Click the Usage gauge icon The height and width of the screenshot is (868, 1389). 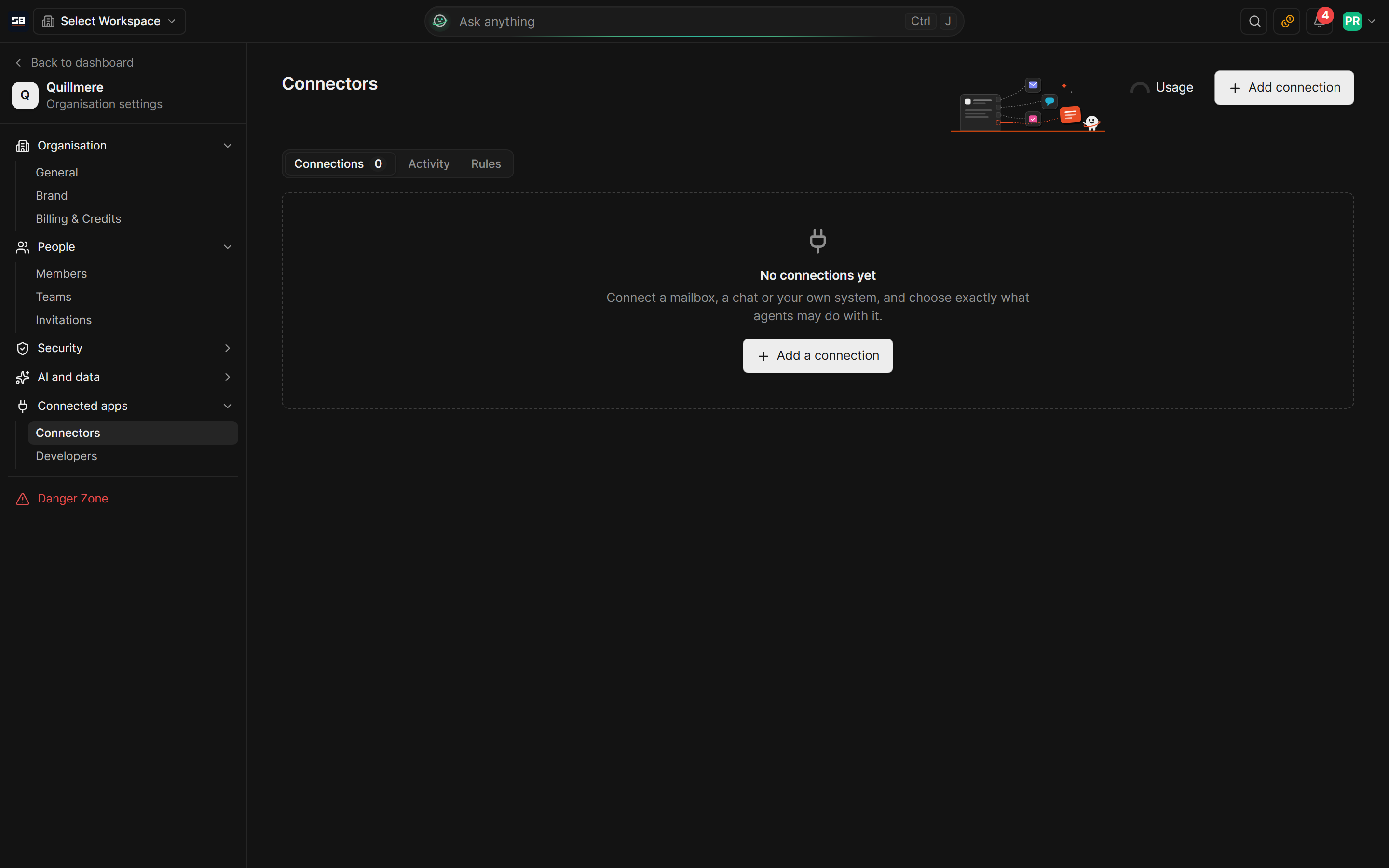point(1139,88)
